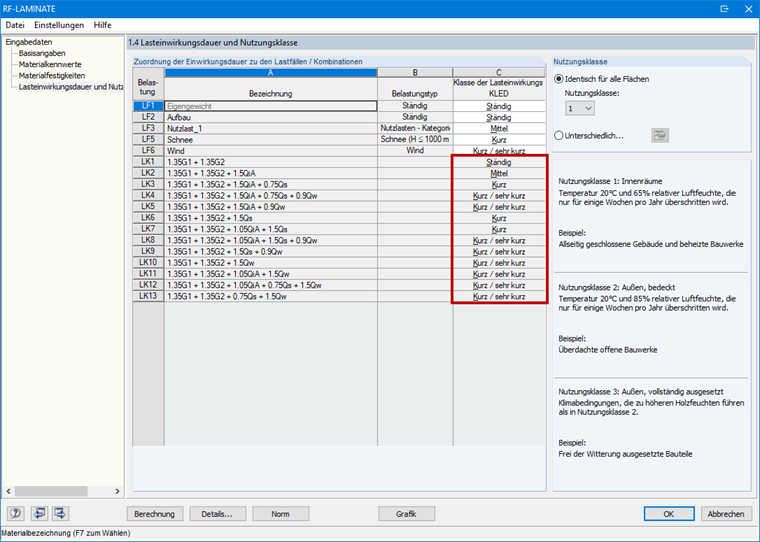Image resolution: width=760 pixels, height=542 pixels.
Task: Click the 'Schnee' designation cell
Action: [x=270, y=140]
